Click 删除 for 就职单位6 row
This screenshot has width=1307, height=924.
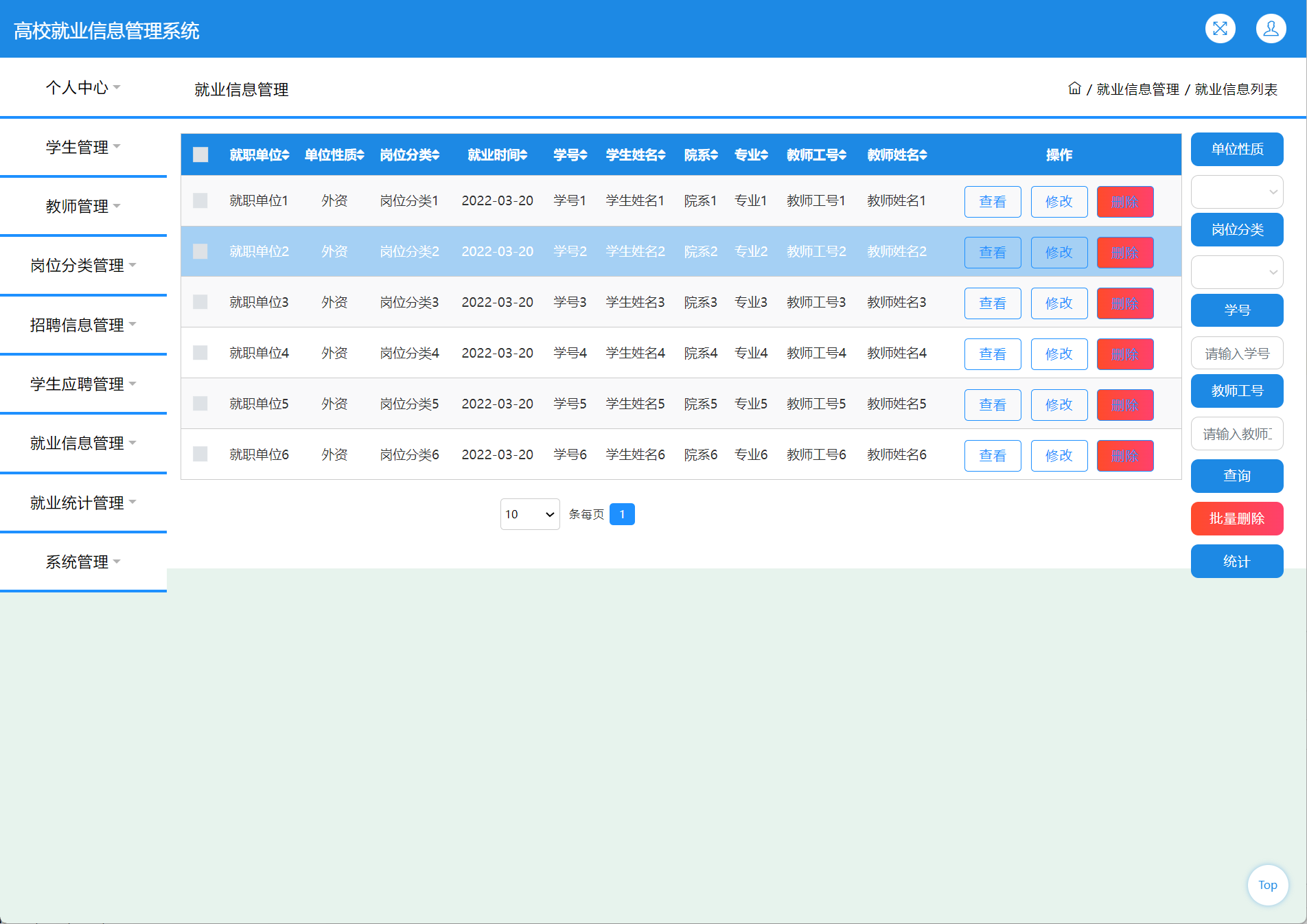[1125, 456]
